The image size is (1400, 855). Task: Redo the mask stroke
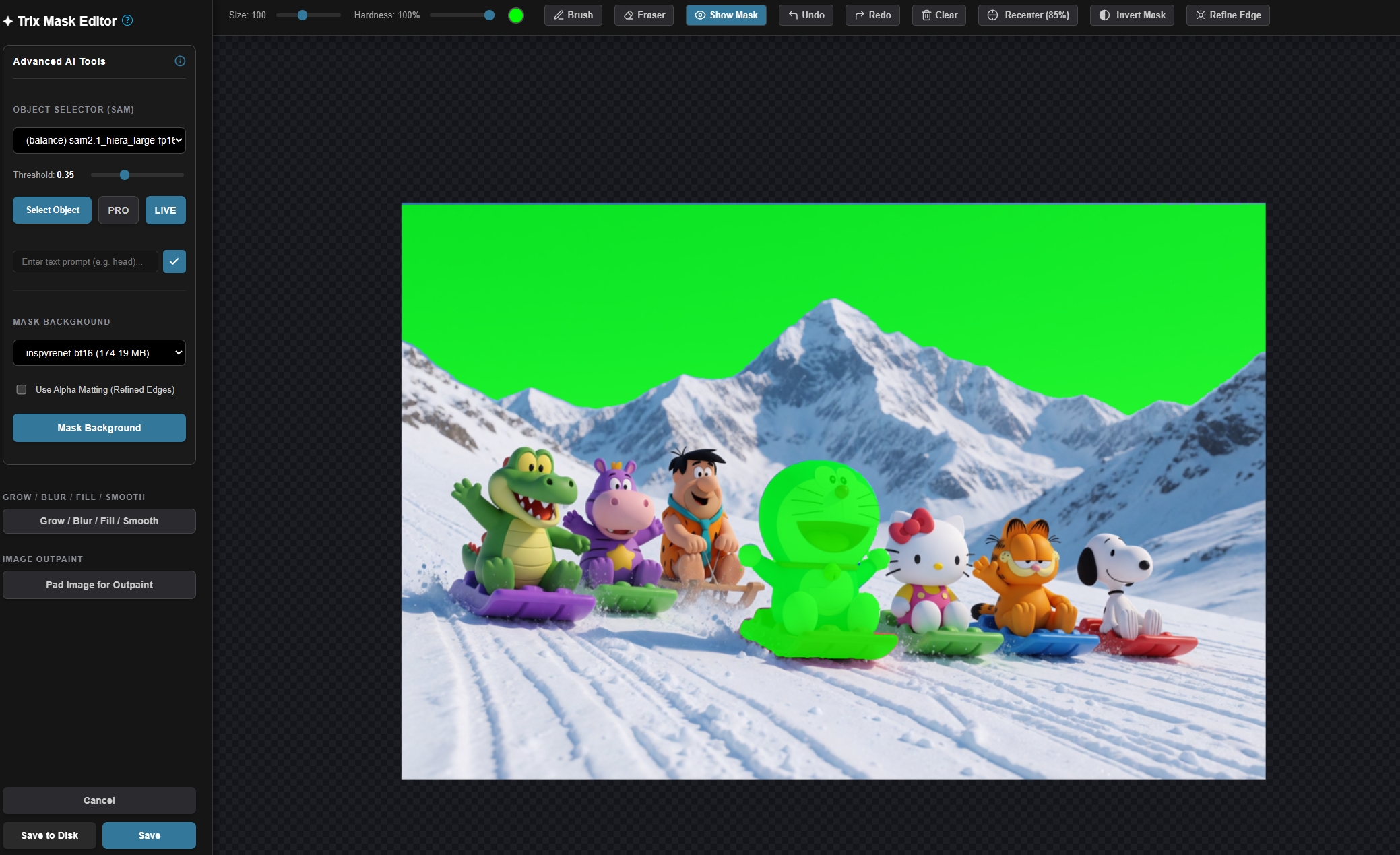coord(872,15)
